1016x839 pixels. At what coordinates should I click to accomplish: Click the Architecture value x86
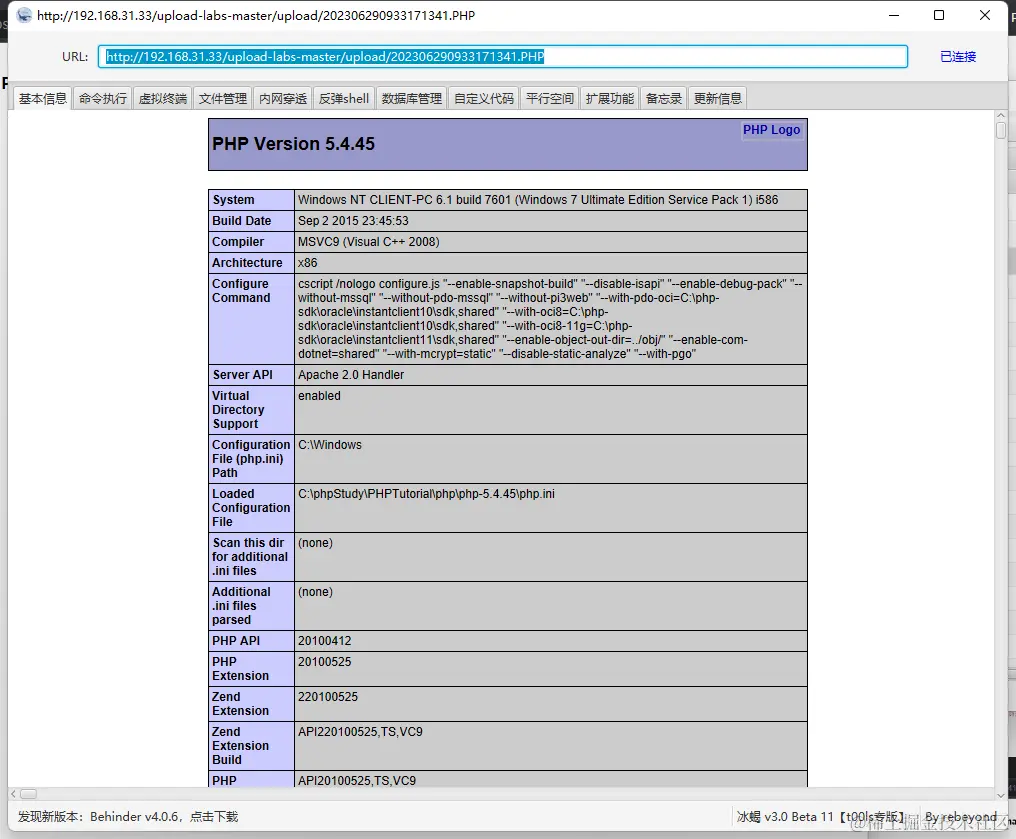pyautogui.click(x=308, y=262)
